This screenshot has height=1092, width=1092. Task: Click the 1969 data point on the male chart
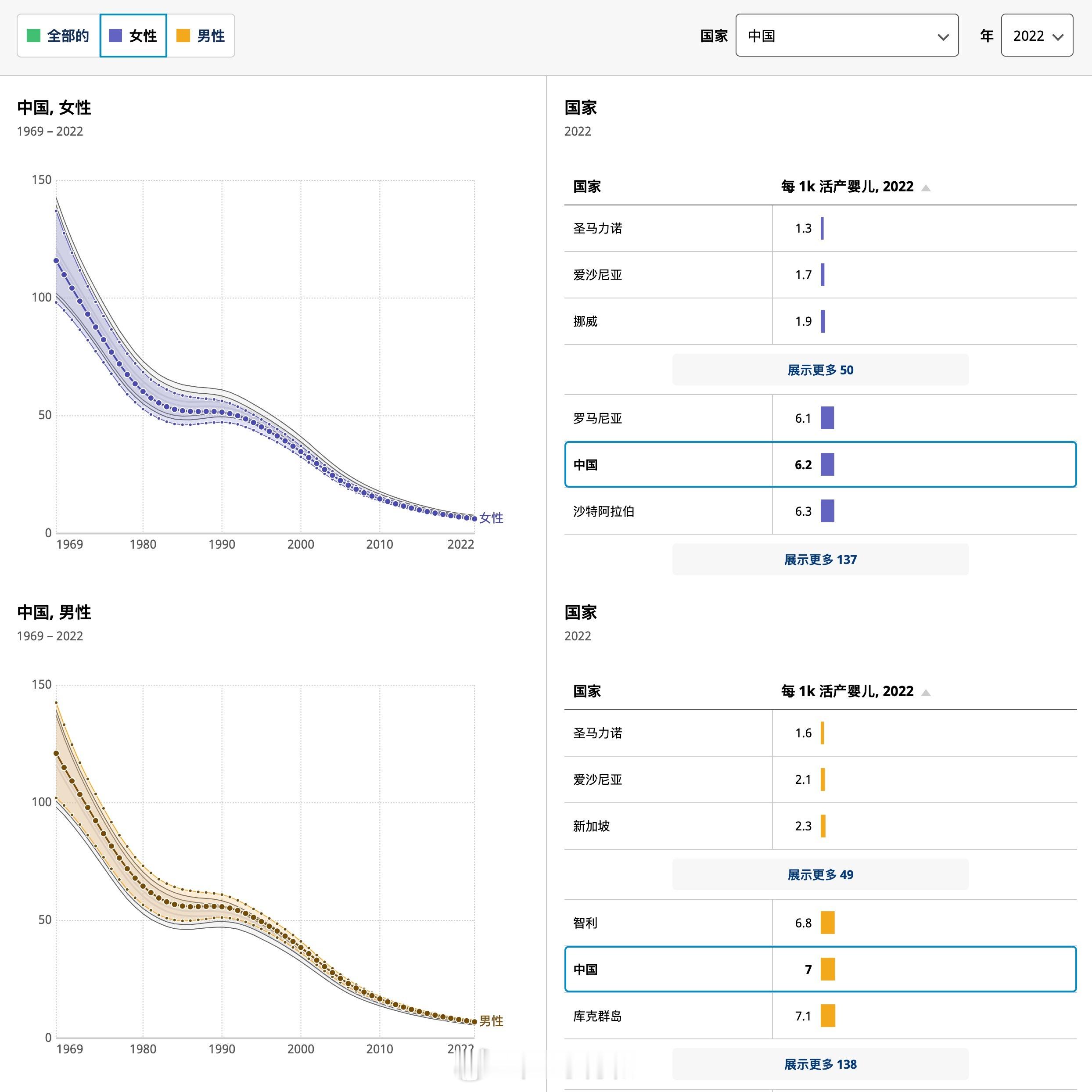(57, 754)
